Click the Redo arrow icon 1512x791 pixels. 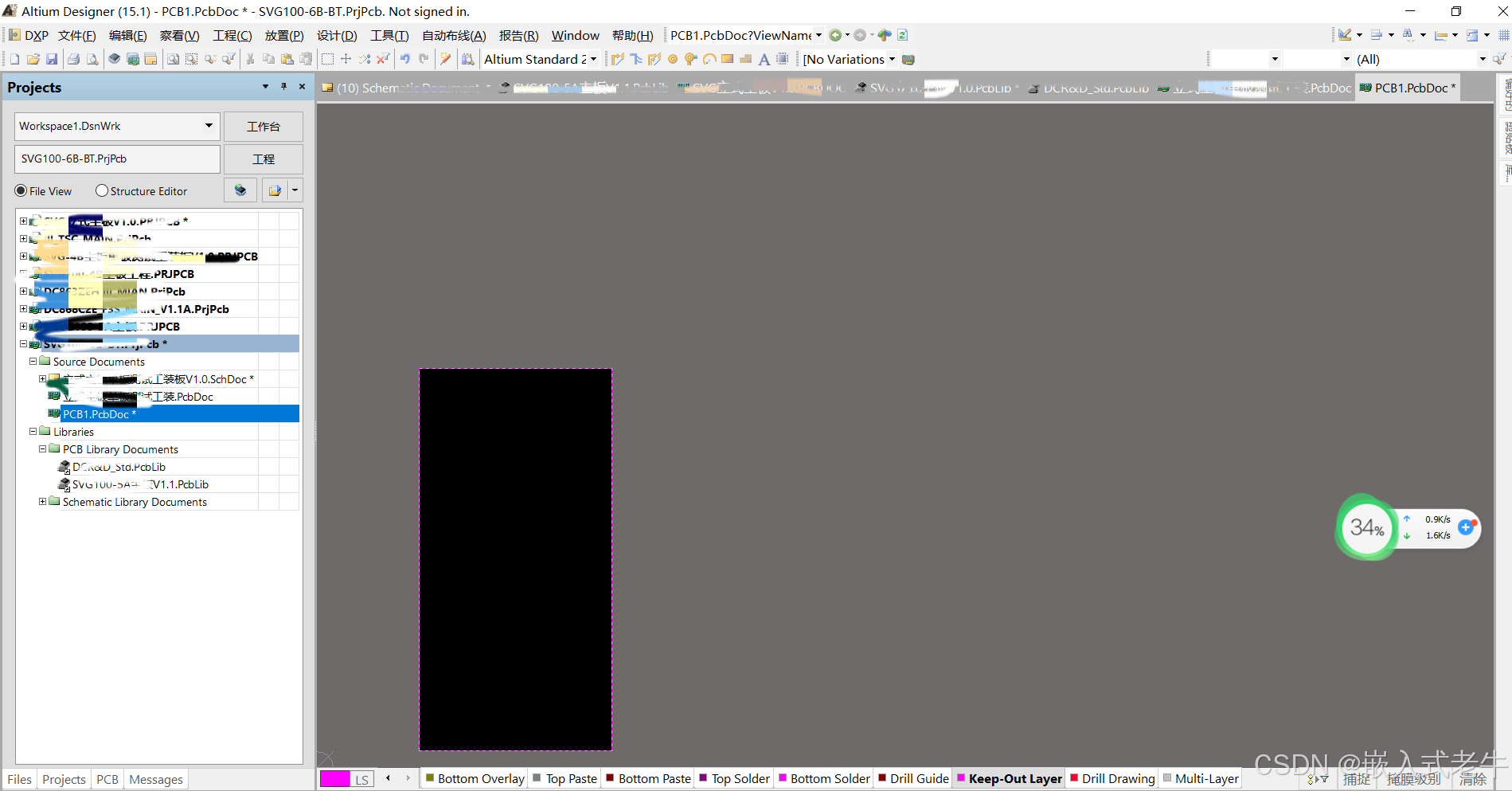click(x=424, y=59)
